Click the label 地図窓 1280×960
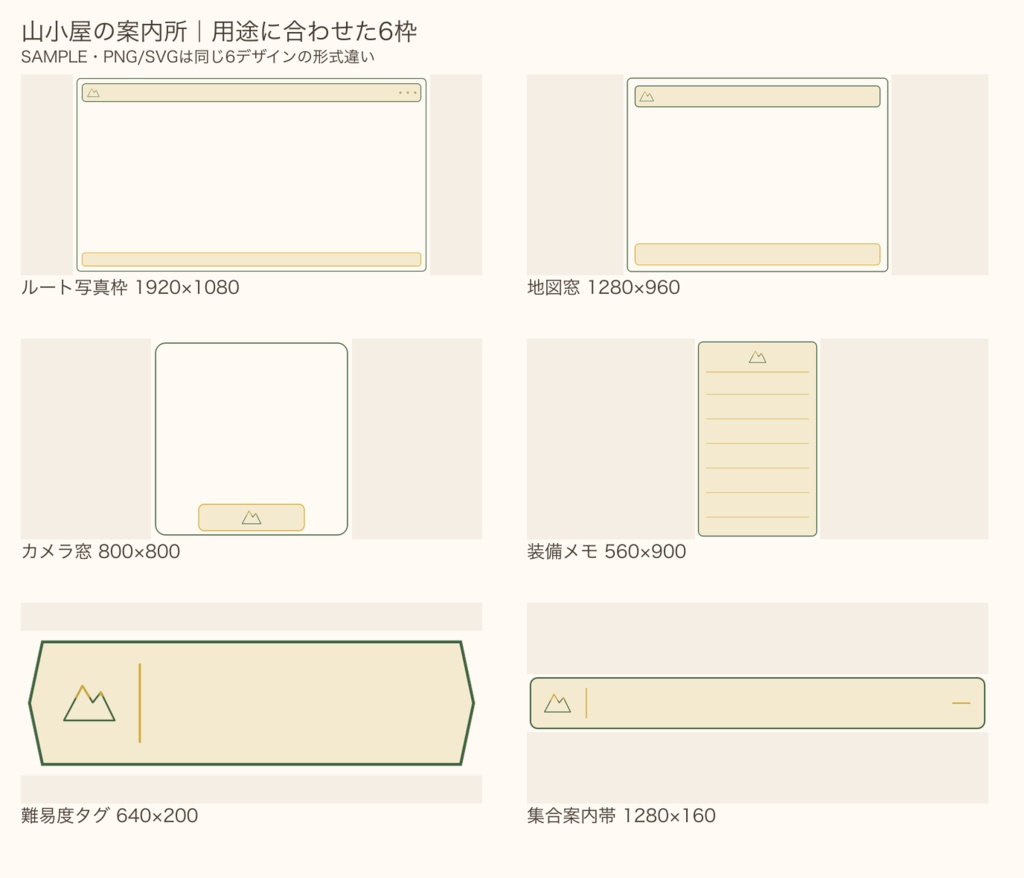The width and height of the screenshot is (1024, 878). [603, 287]
